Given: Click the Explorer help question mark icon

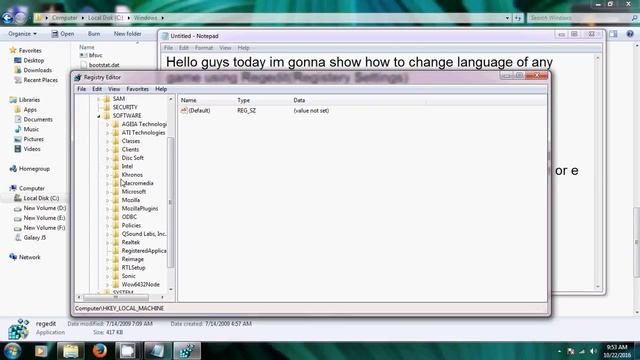Looking at the screenshot, I should [x=630, y=34].
